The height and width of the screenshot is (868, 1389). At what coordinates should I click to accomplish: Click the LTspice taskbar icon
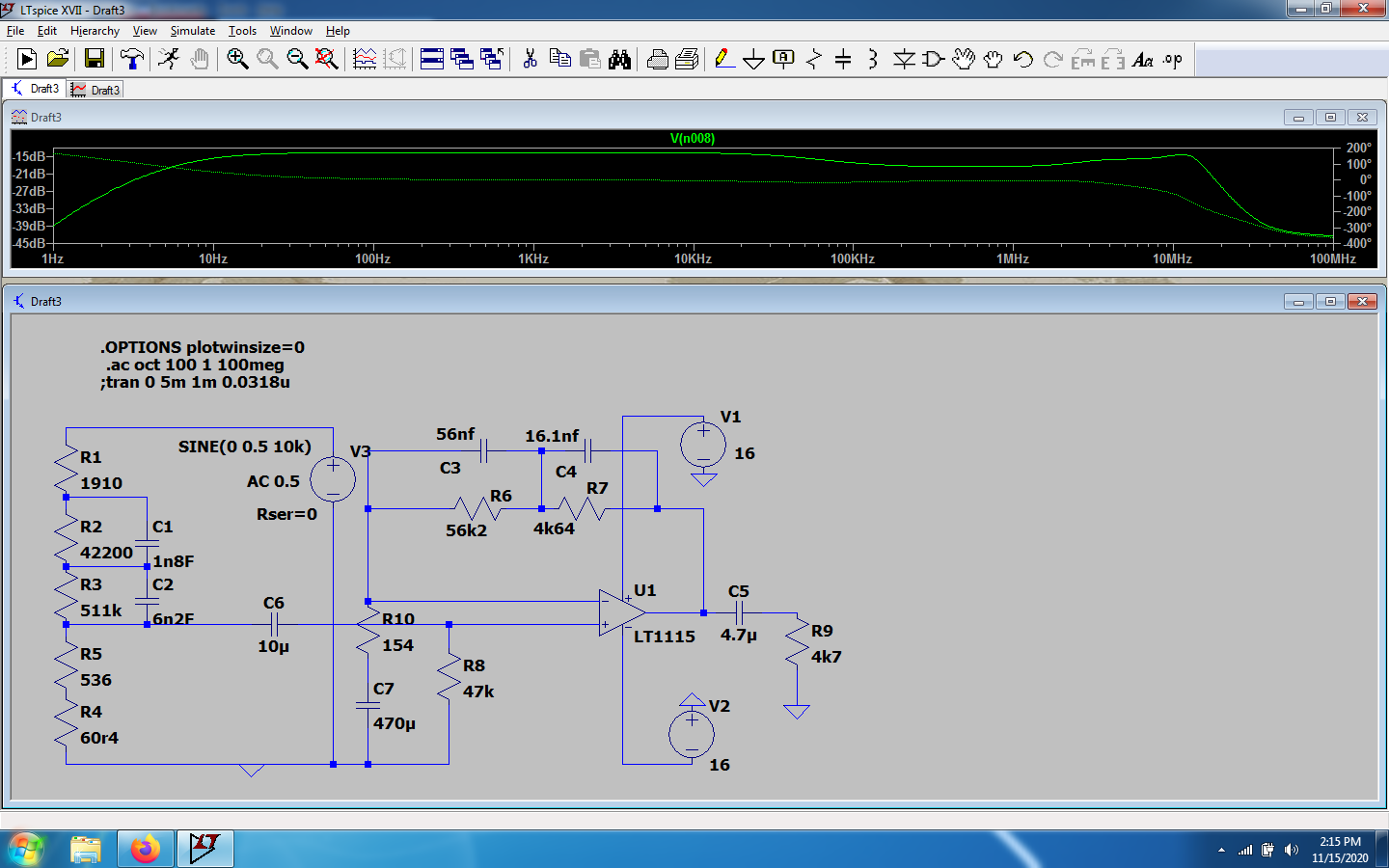pyautogui.click(x=205, y=850)
